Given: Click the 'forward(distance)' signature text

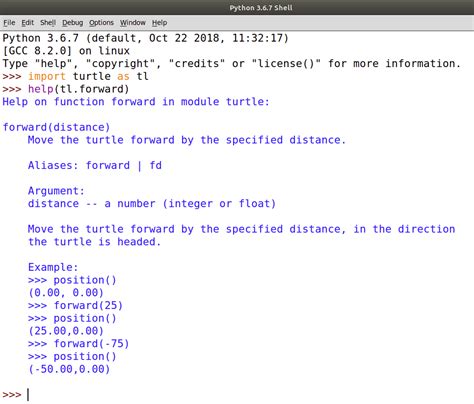Looking at the screenshot, I should click(x=56, y=127).
